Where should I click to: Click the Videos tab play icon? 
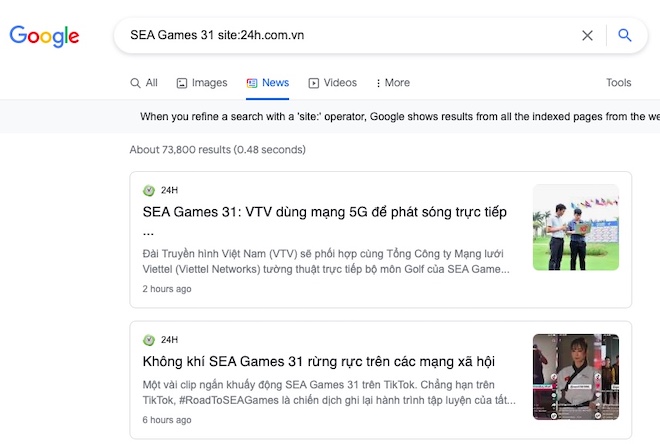pyautogui.click(x=314, y=83)
